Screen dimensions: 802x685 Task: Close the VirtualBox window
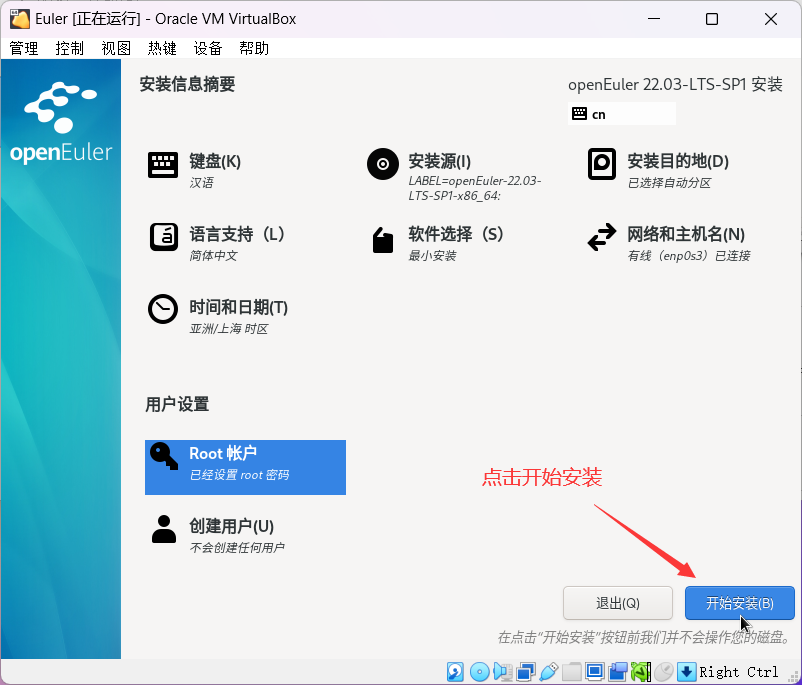click(770, 19)
